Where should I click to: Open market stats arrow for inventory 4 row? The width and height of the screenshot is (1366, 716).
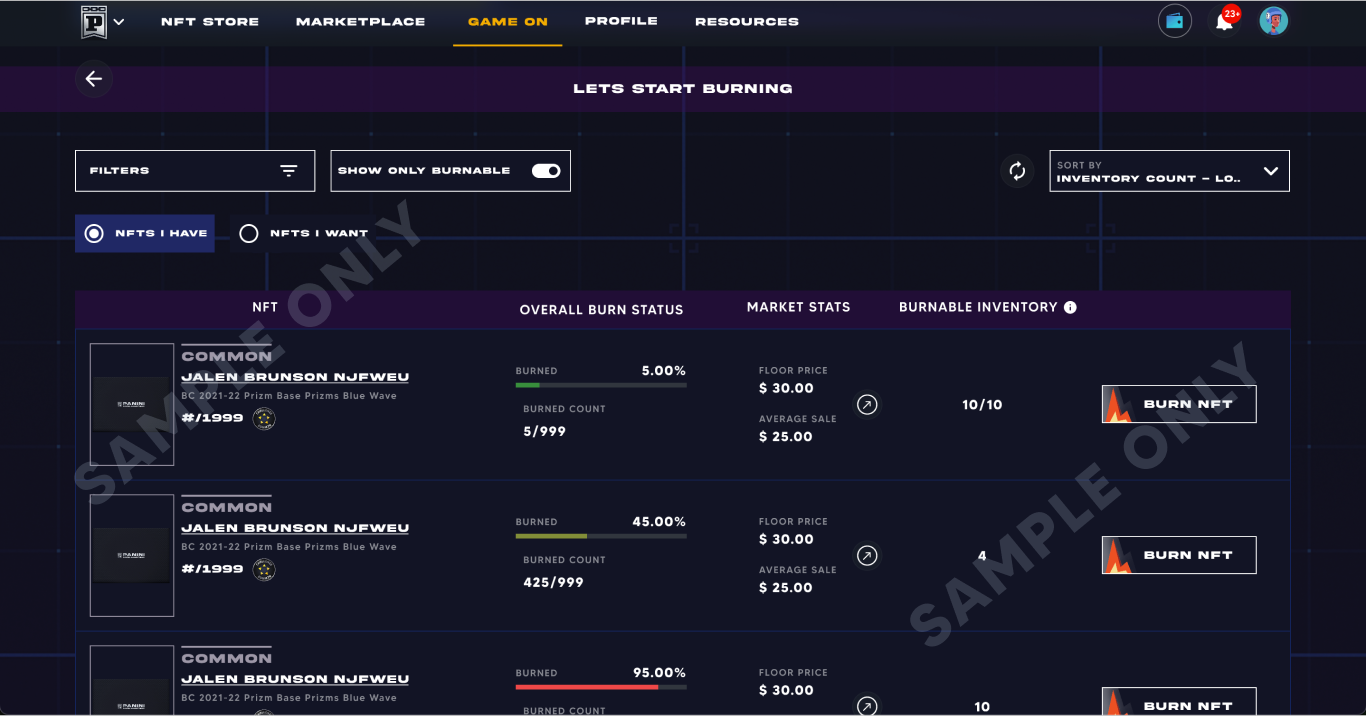point(867,555)
